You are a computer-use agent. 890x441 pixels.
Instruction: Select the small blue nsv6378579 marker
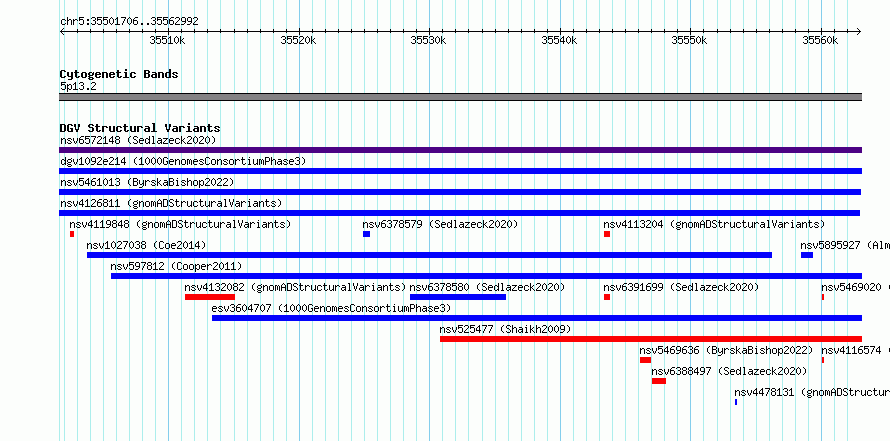(x=367, y=234)
